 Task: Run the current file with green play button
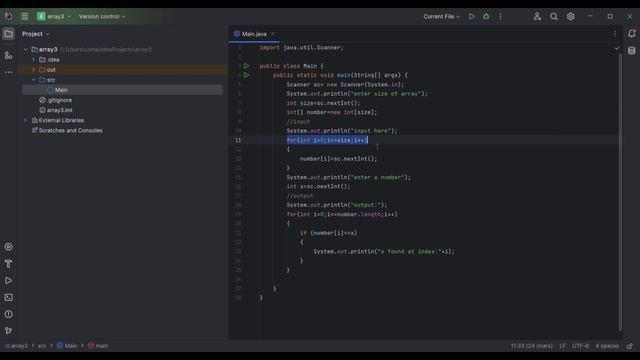[472, 16]
